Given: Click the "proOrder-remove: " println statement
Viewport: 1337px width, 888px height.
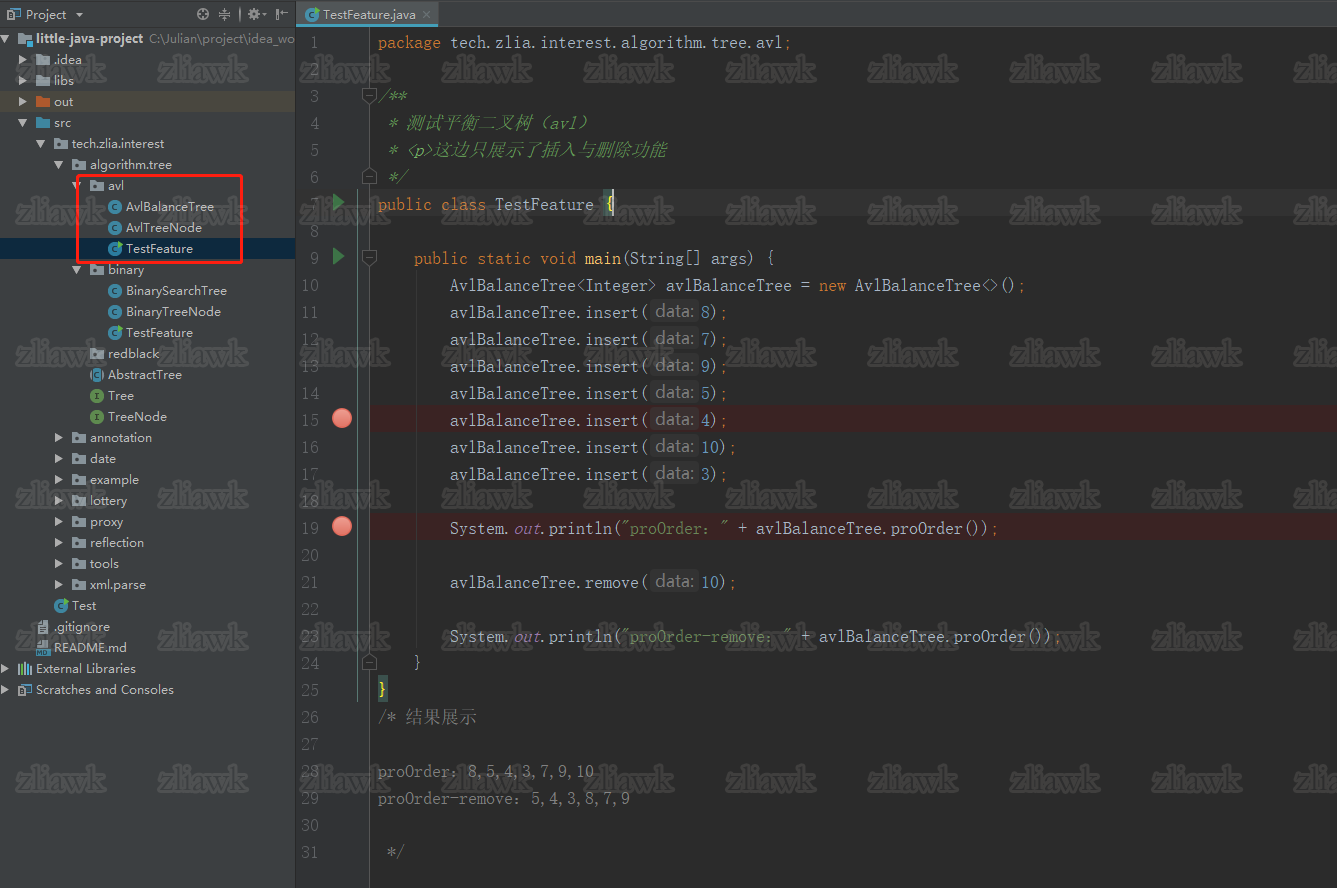Looking at the screenshot, I should tap(755, 636).
